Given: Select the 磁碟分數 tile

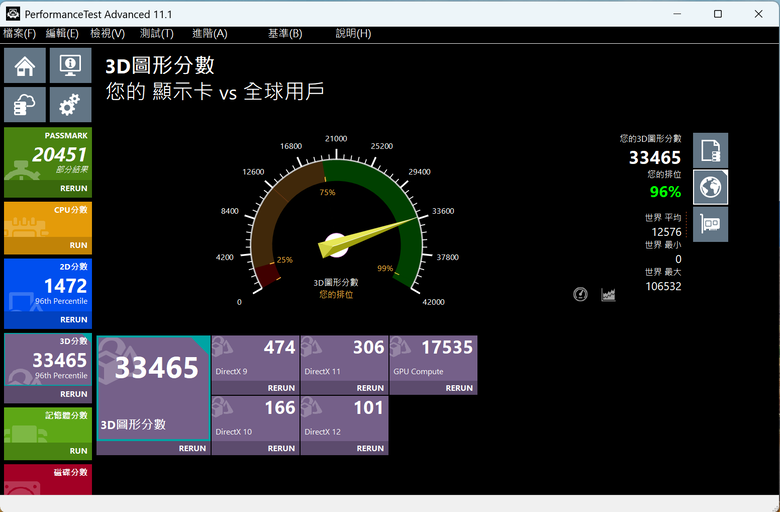Looking at the screenshot, I should (48, 479).
